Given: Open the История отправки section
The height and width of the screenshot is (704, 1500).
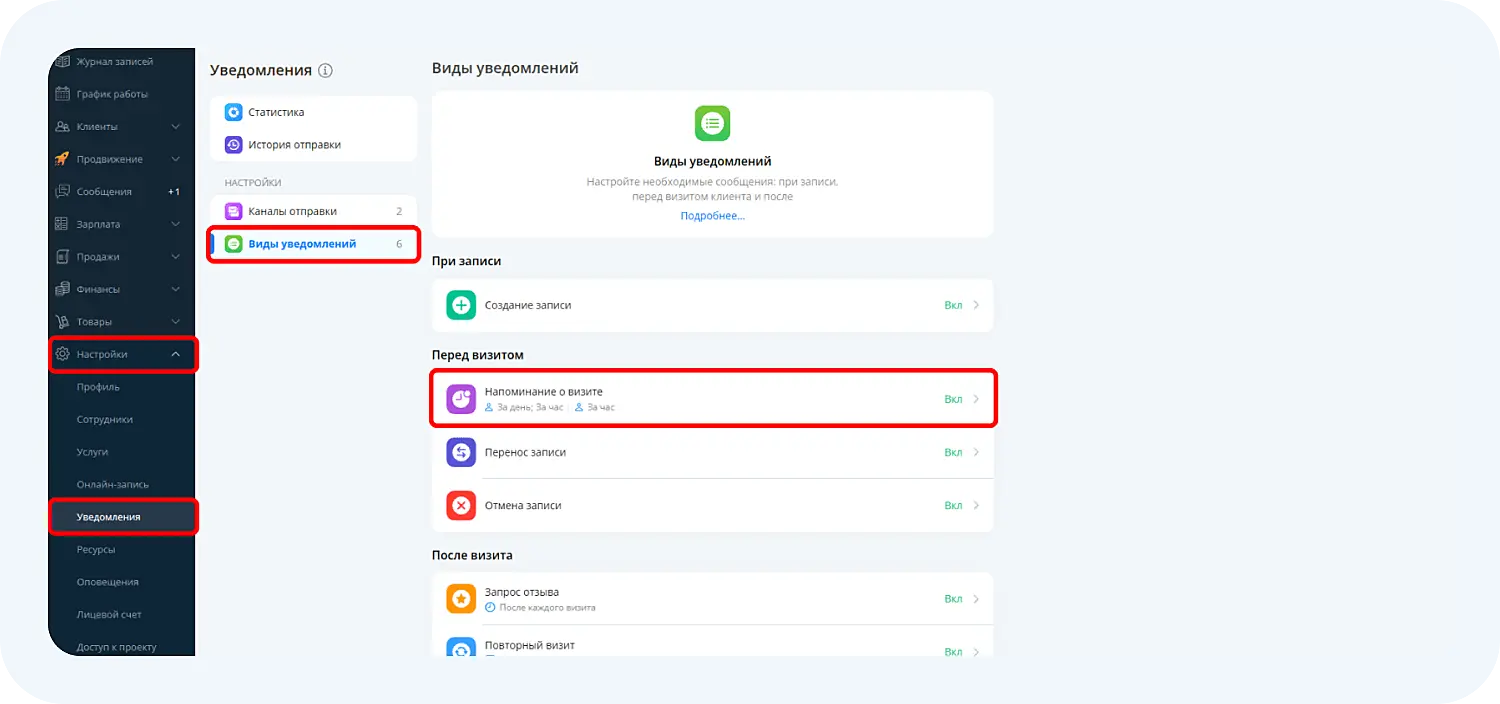Looking at the screenshot, I should click(313, 145).
